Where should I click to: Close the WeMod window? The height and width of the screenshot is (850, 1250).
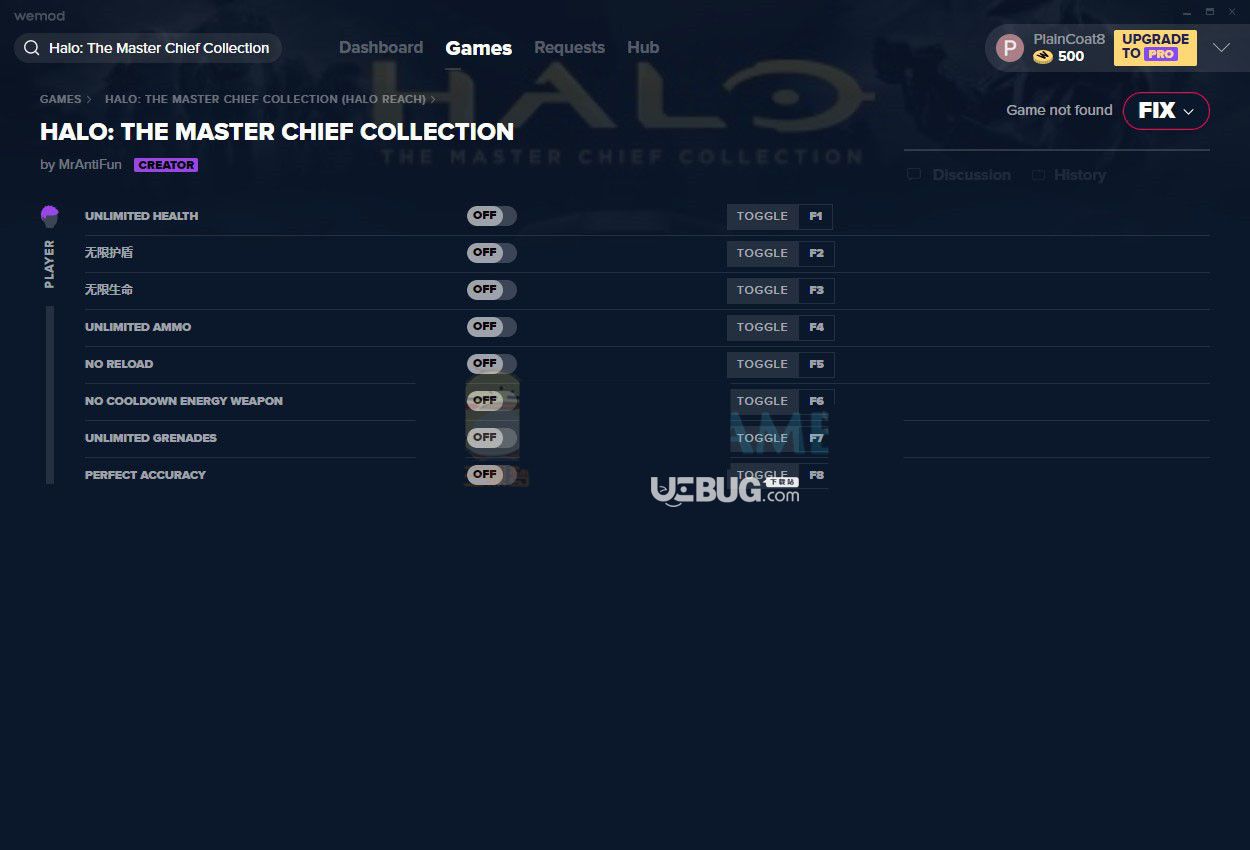coord(1232,12)
